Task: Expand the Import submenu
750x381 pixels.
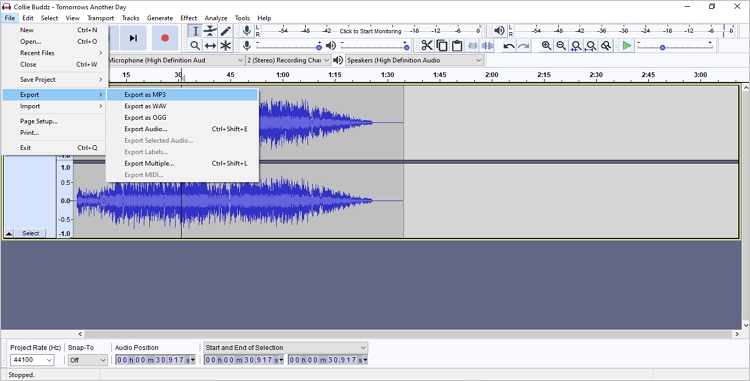Action: pyautogui.click(x=54, y=106)
